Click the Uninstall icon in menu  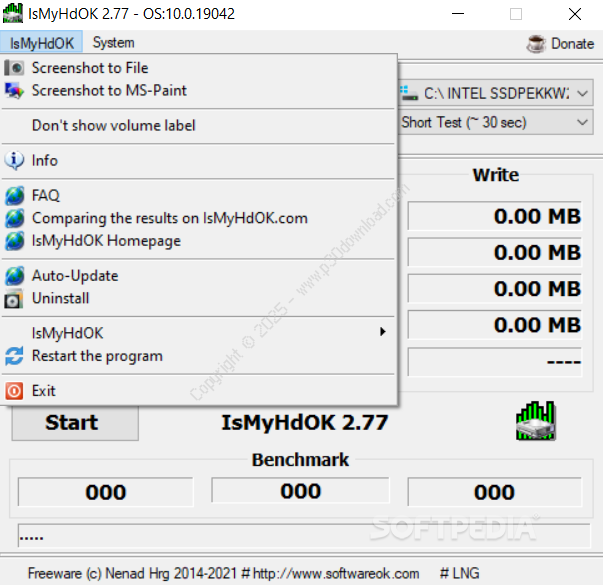(14, 299)
